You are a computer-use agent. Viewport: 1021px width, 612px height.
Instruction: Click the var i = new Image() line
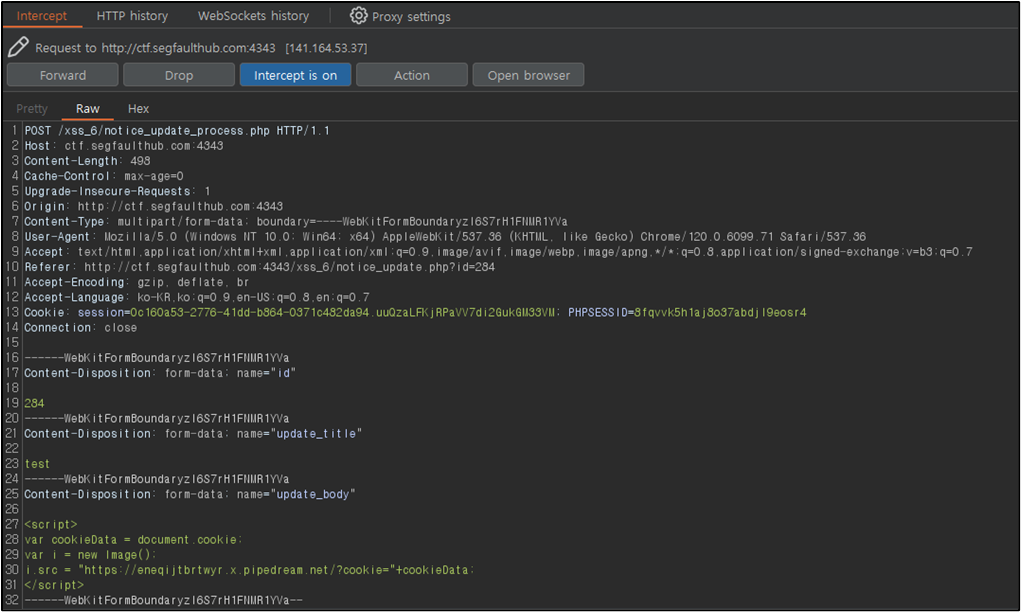tap(91, 555)
